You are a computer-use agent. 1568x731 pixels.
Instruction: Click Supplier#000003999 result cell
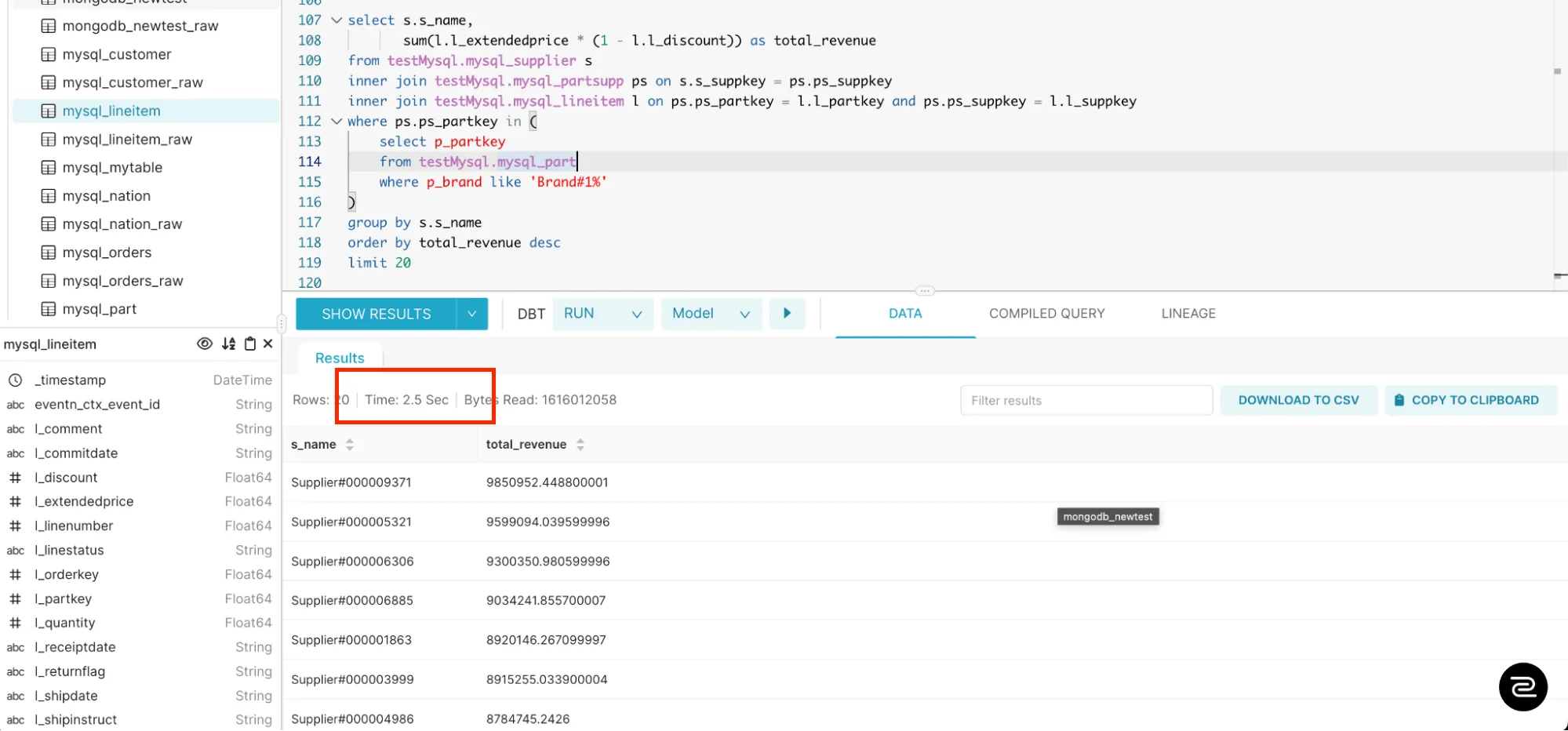[352, 679]
